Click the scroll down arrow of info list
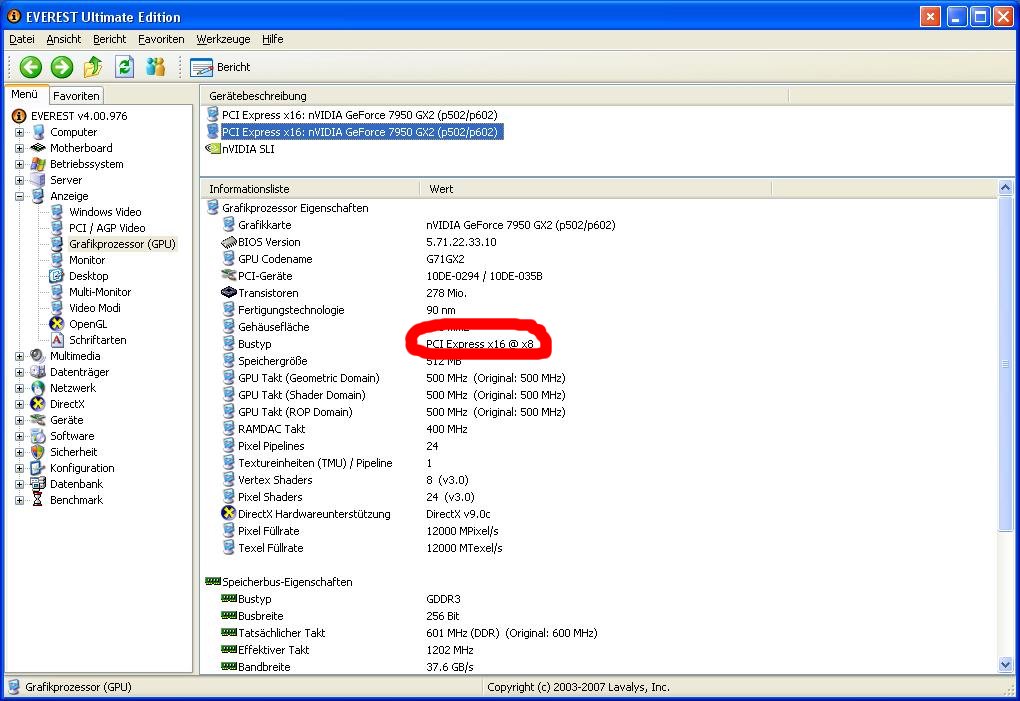Screen dimensions: 1020x701 coord(1005,665)
